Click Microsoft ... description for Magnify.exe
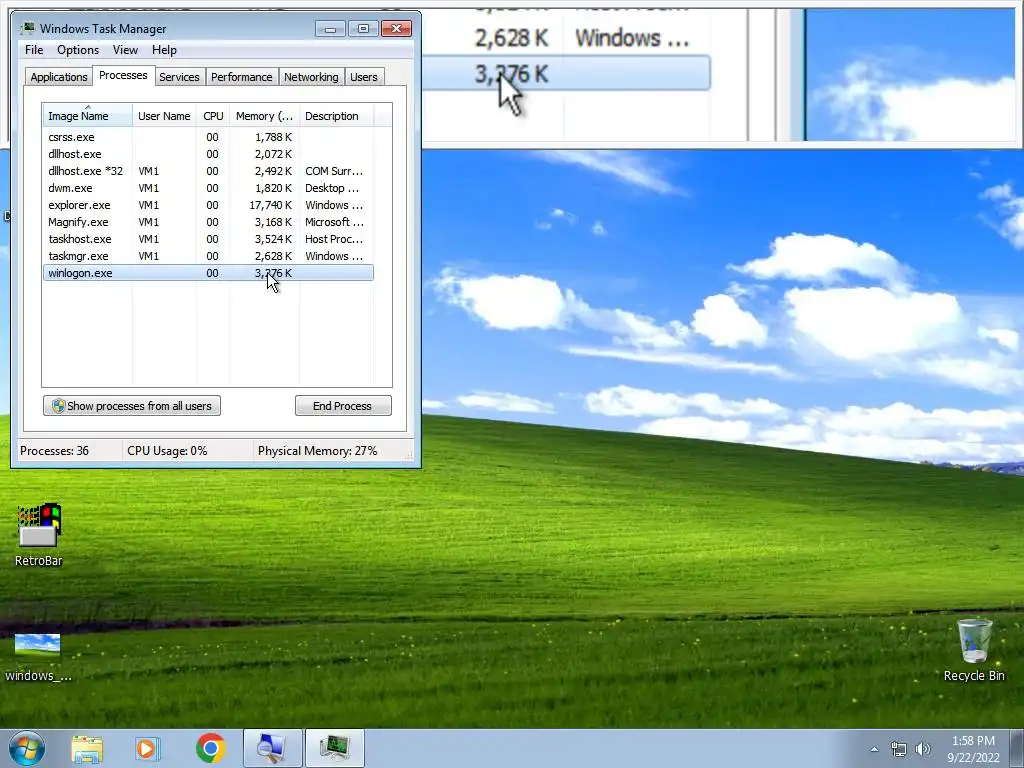This screenshot has height=768, width=1024. point(334,222)
